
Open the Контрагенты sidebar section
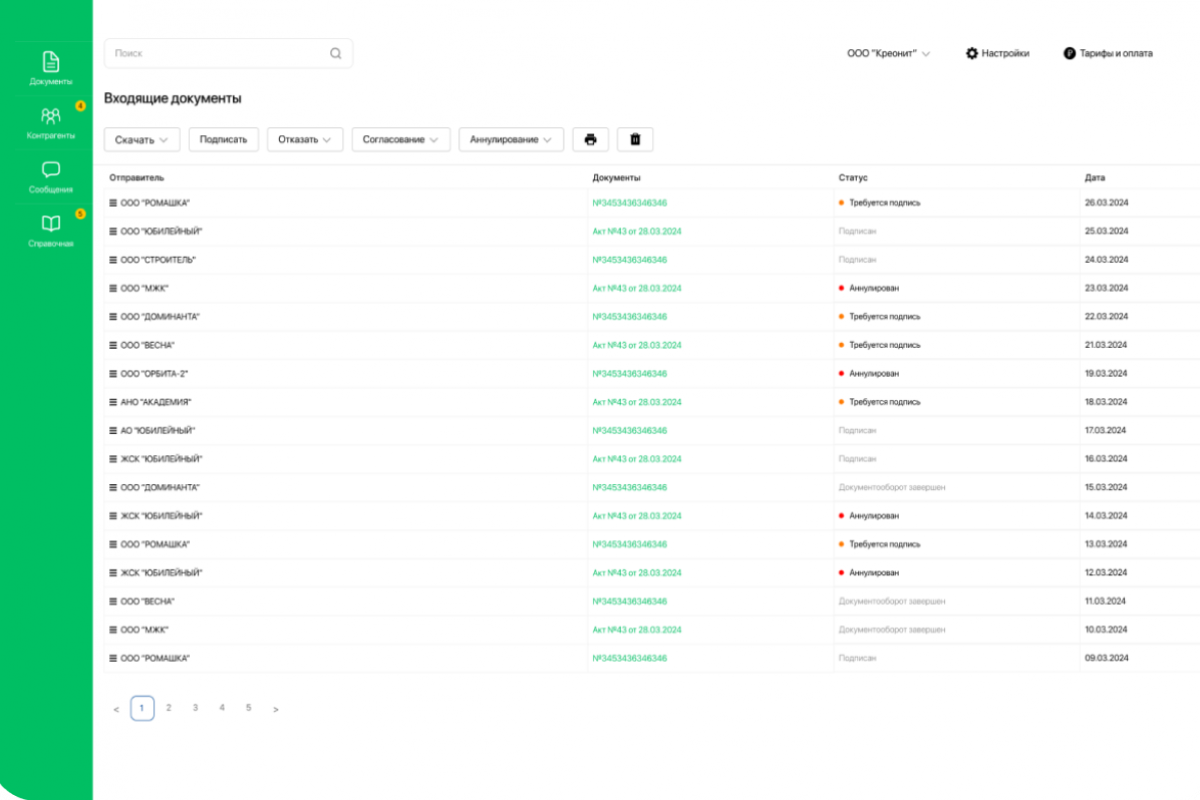click(x=50, y=122)
